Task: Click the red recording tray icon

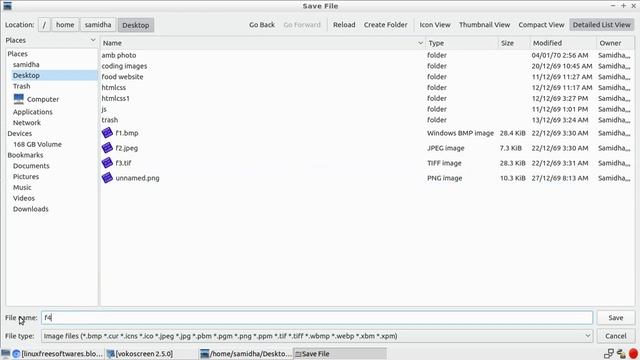Action: (x=633, y=353)
